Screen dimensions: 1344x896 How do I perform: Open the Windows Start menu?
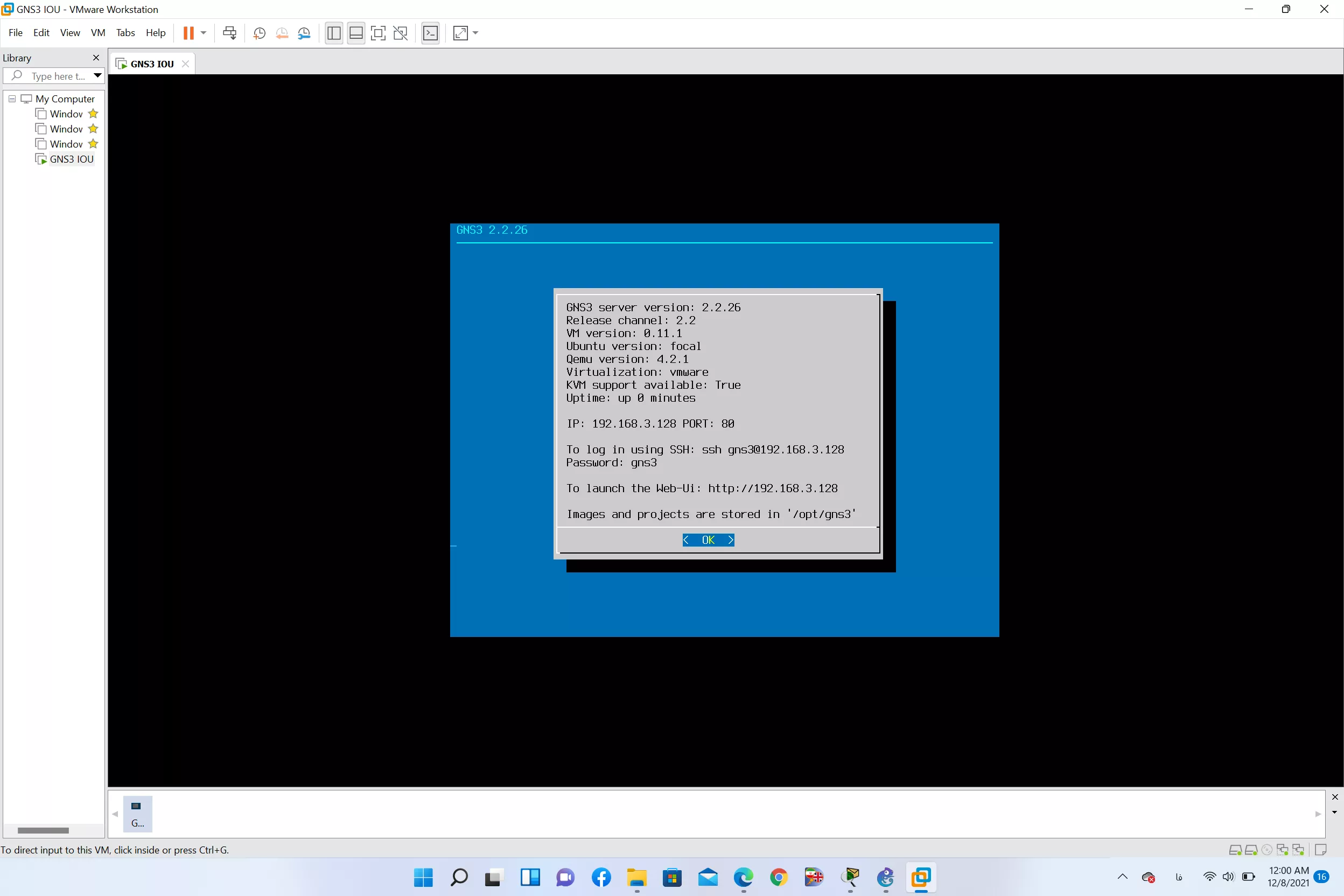point(423,877)
